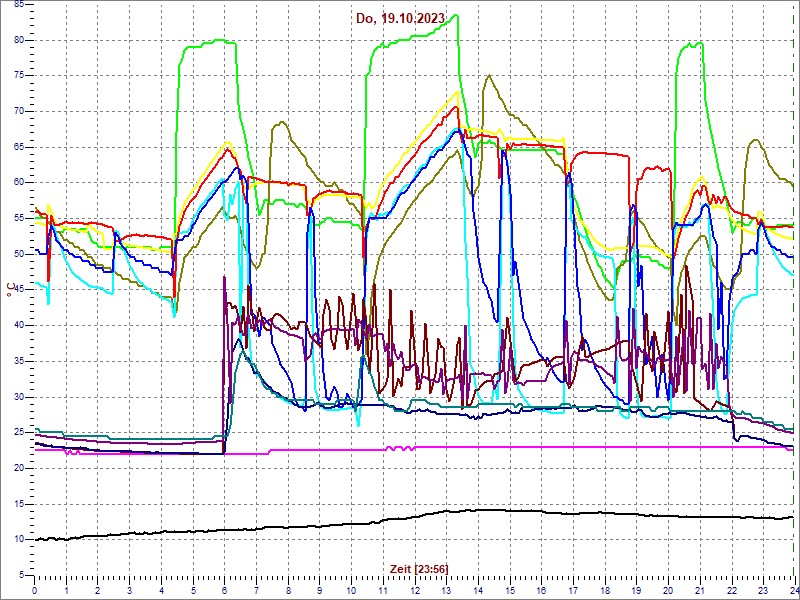The width and height of the screenshot is (800, 600).
Task: Click hour 16 on the time axis
Action: pyautogui.click(x=541, y=590)
